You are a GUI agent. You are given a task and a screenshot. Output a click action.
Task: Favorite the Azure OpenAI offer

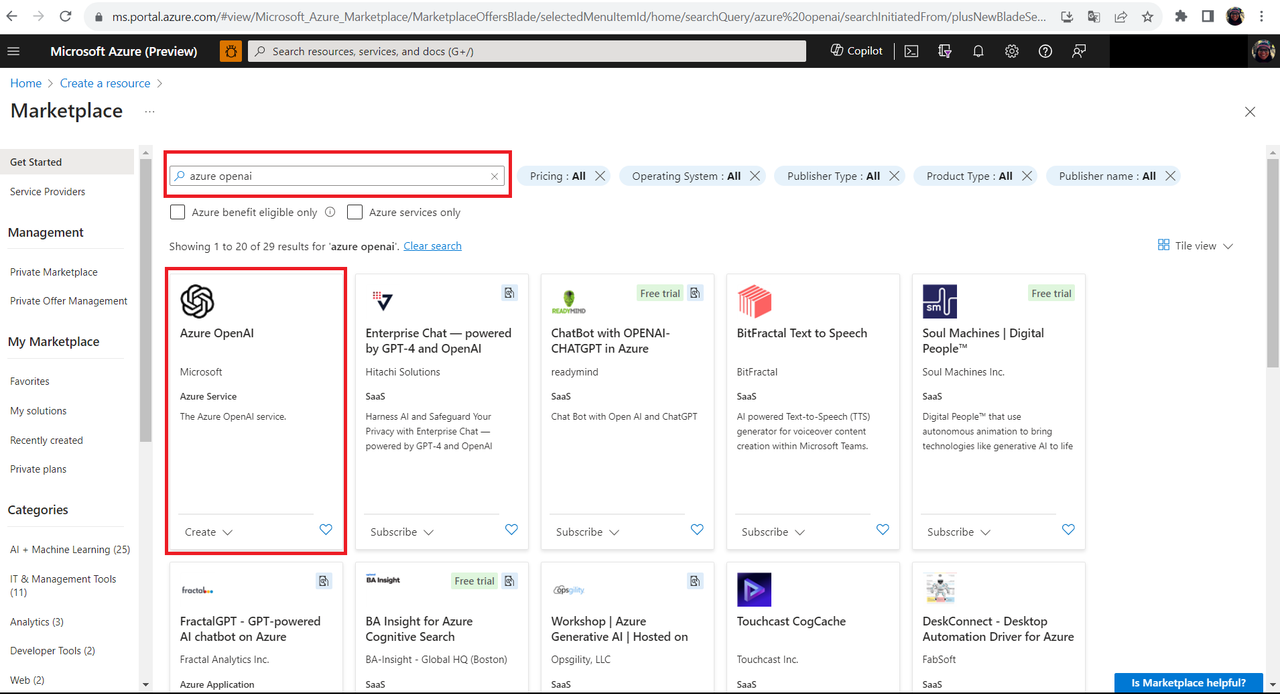326,530
